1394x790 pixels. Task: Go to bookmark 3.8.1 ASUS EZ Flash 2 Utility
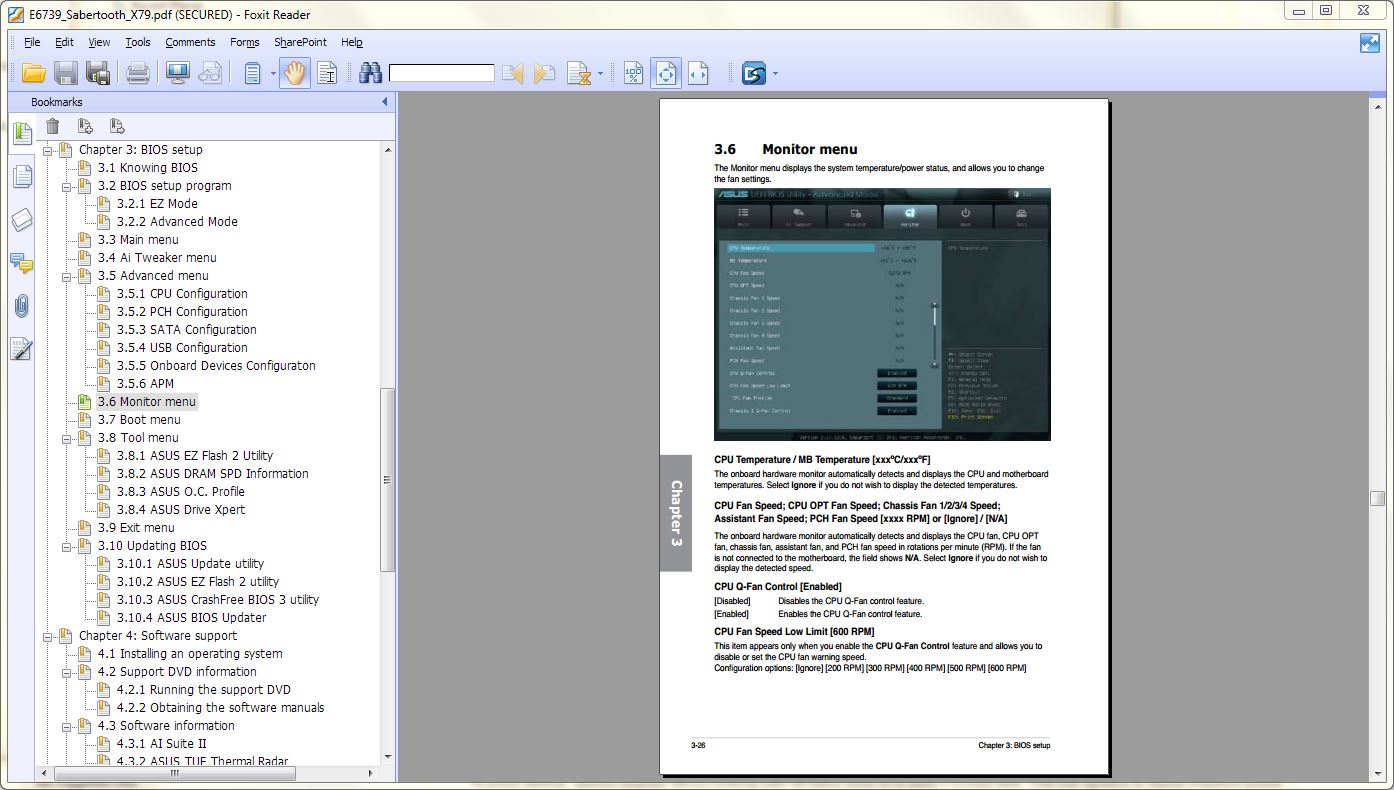click(194, 456)
